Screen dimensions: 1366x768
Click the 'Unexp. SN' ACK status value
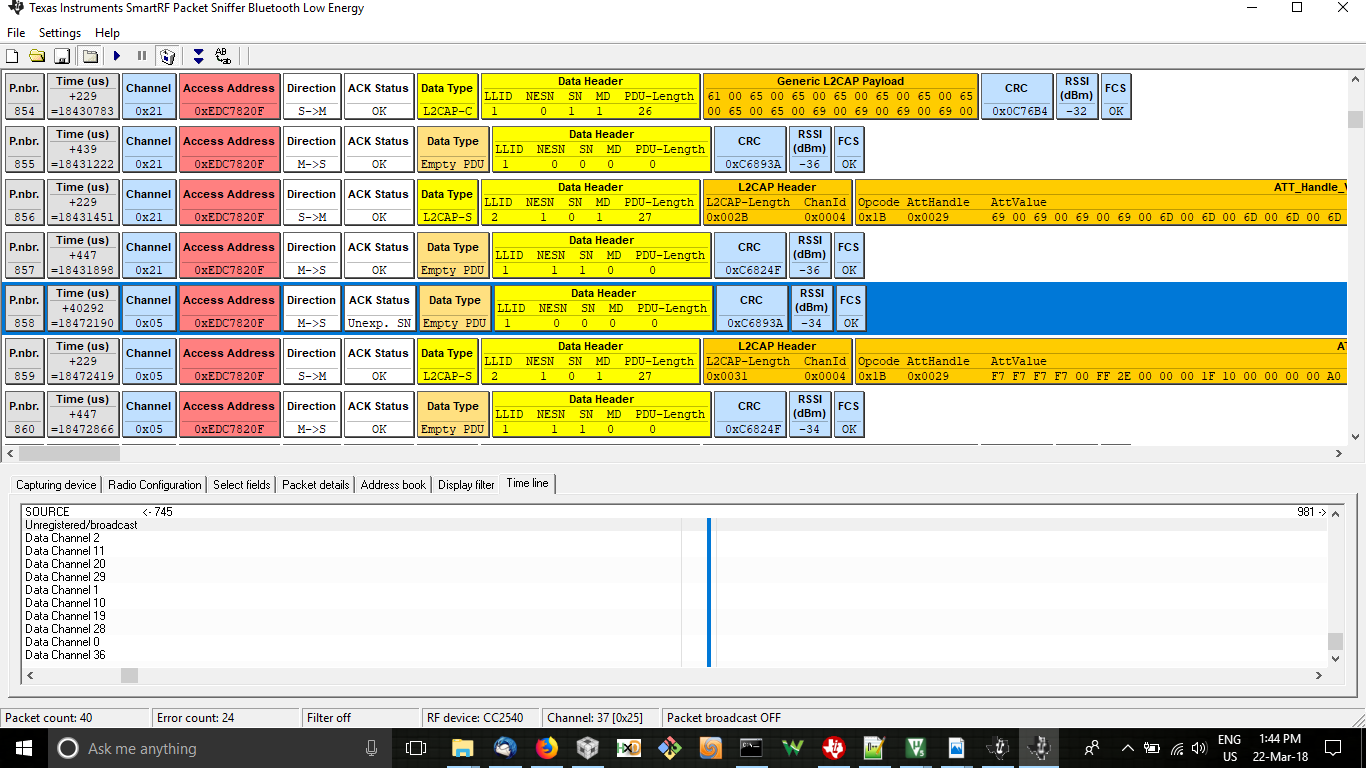click(379, 323)
